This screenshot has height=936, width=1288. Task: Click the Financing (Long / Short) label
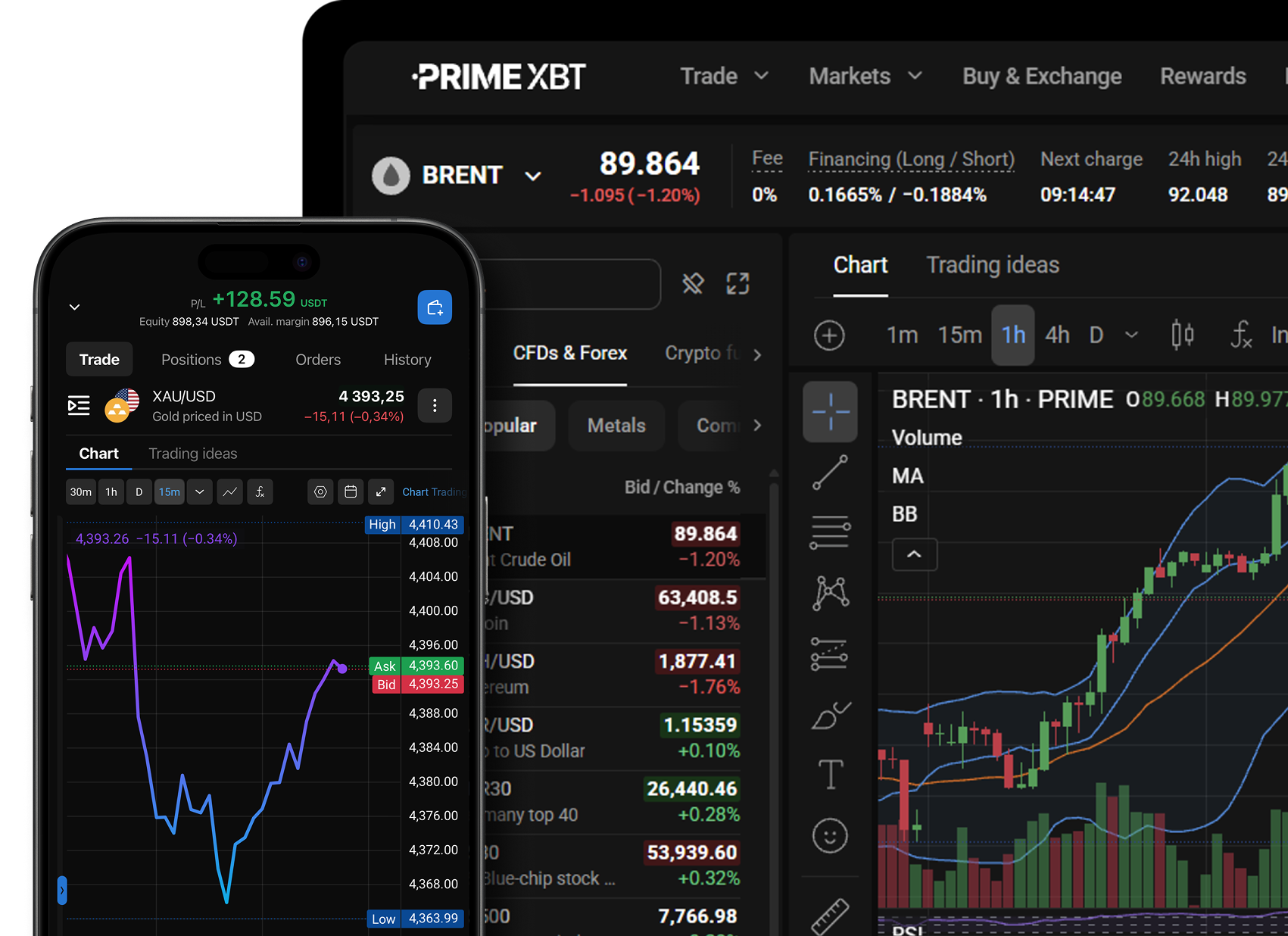(911, 159)
